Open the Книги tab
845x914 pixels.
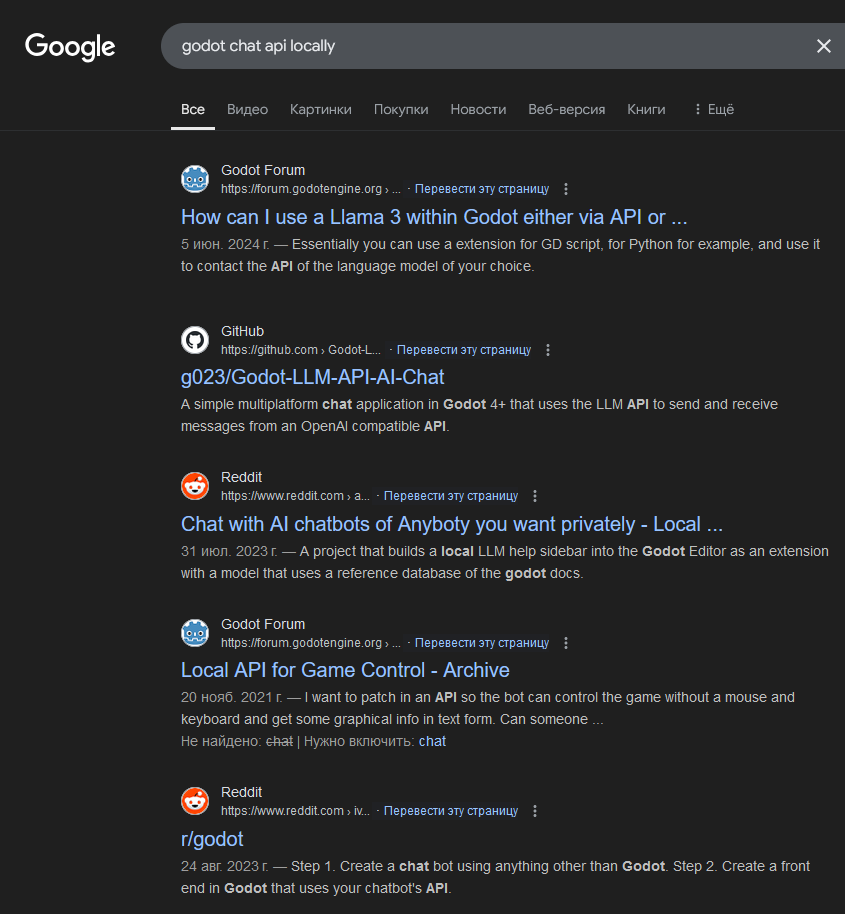pos(646,109)
